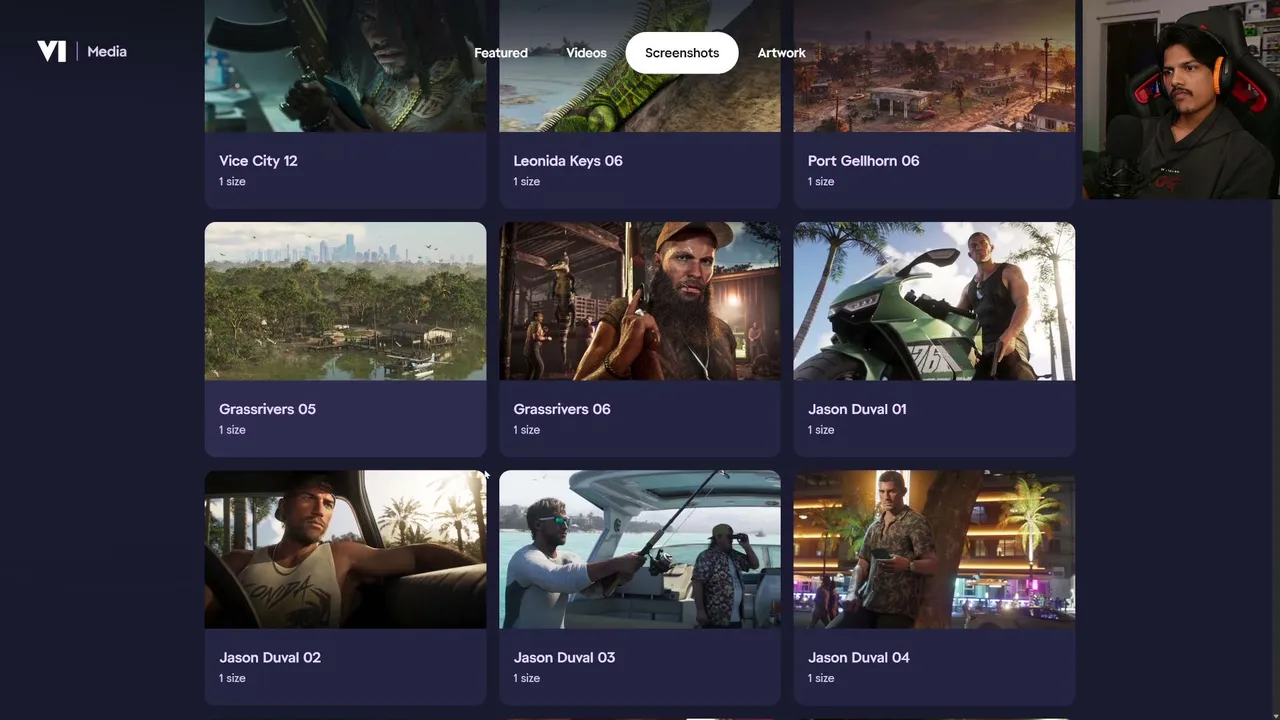The image size is (1280, 720).
Task: Click "1 size" under Leonida Keys 06
Action: coord(527,182)
